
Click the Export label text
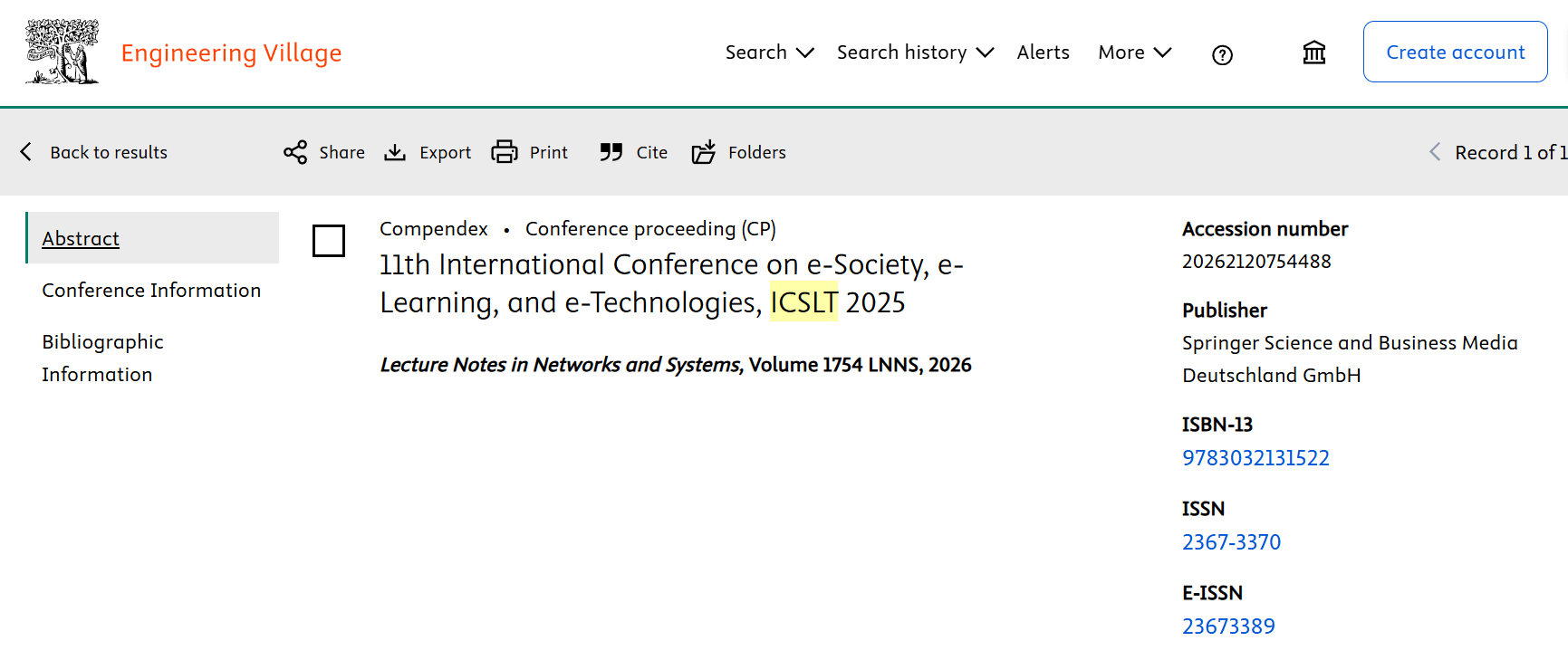[x=445, y=152]
